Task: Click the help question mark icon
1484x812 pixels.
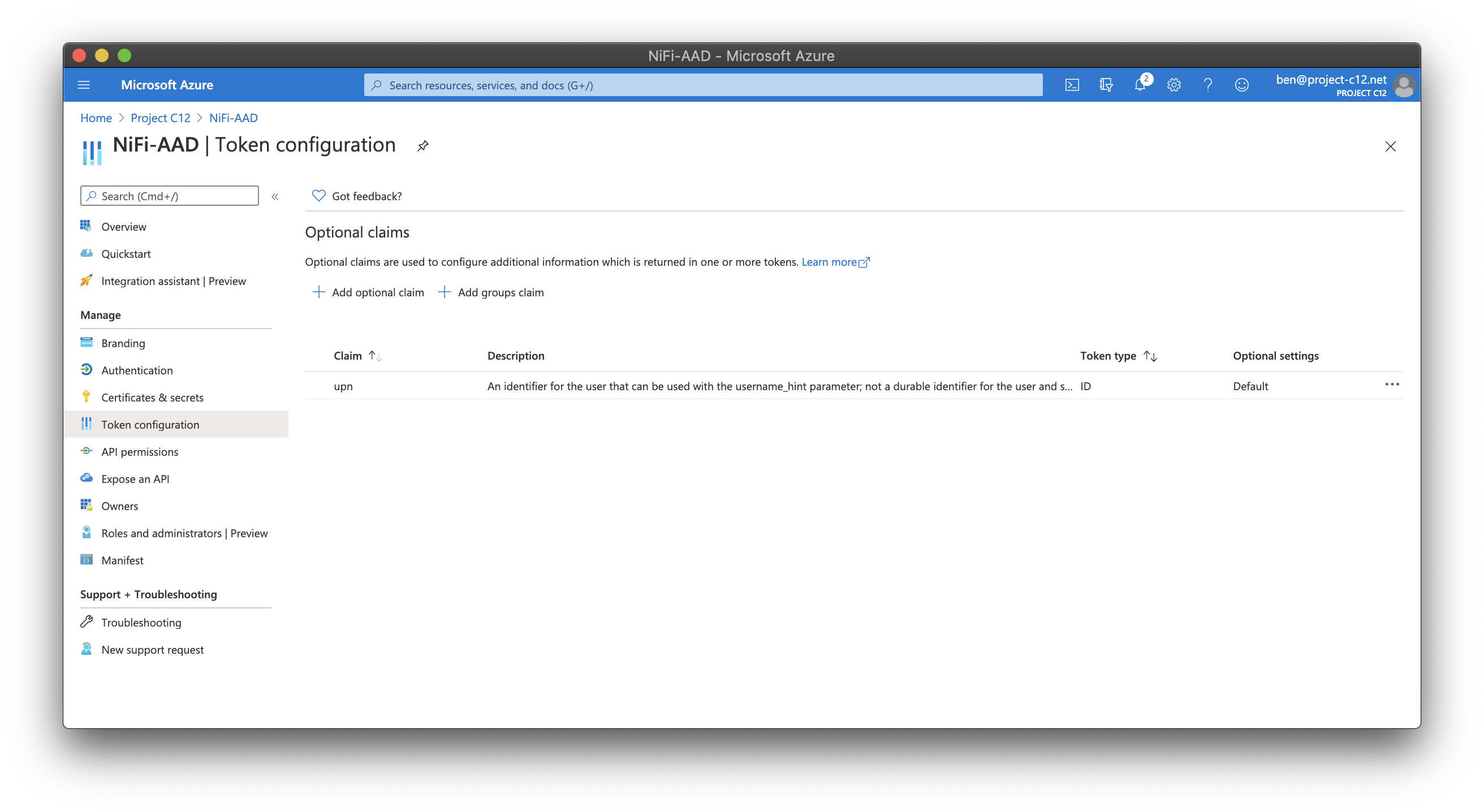Action: click(1207, 85)
